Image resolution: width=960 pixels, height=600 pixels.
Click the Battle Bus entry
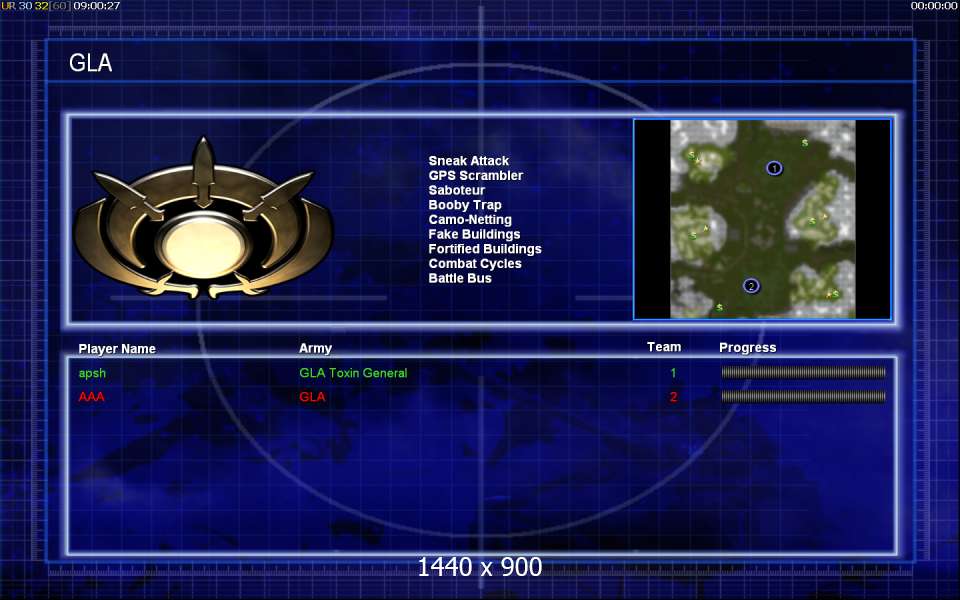click(x=460, y=279)
